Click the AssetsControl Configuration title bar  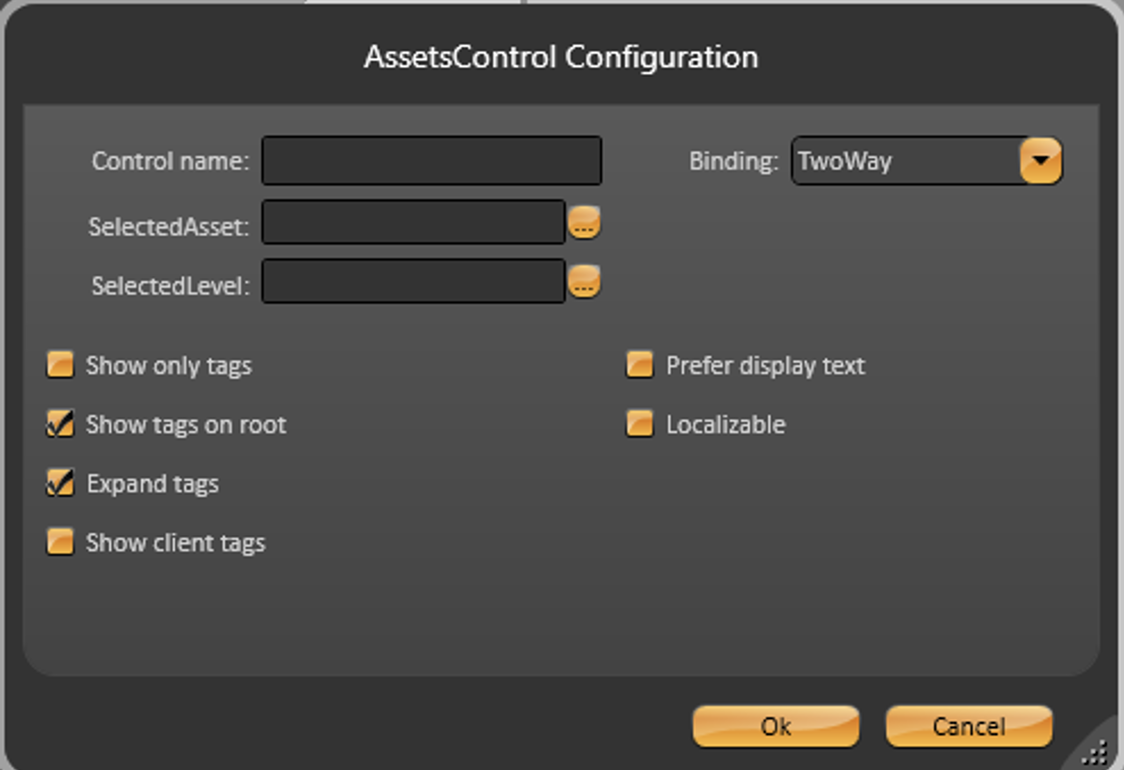point(561,57)
